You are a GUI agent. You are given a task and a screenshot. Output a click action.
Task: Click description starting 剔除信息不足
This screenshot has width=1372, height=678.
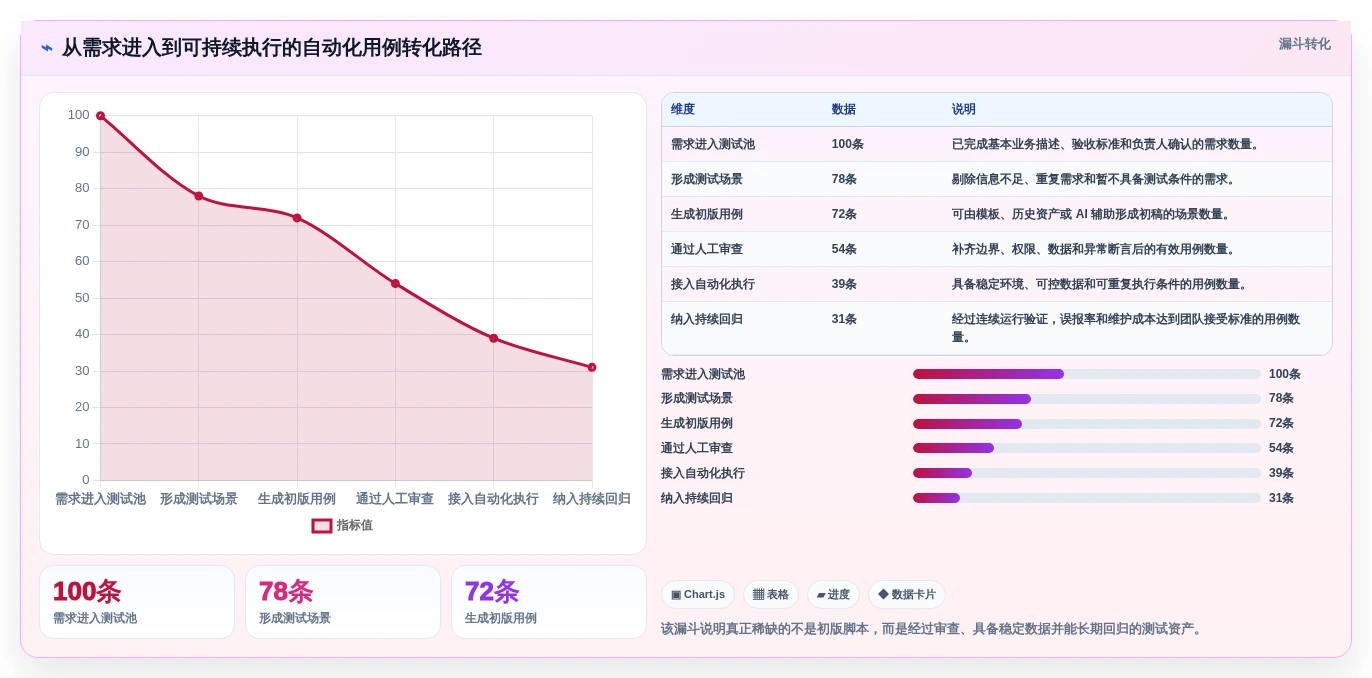[x=1095, y=179]
